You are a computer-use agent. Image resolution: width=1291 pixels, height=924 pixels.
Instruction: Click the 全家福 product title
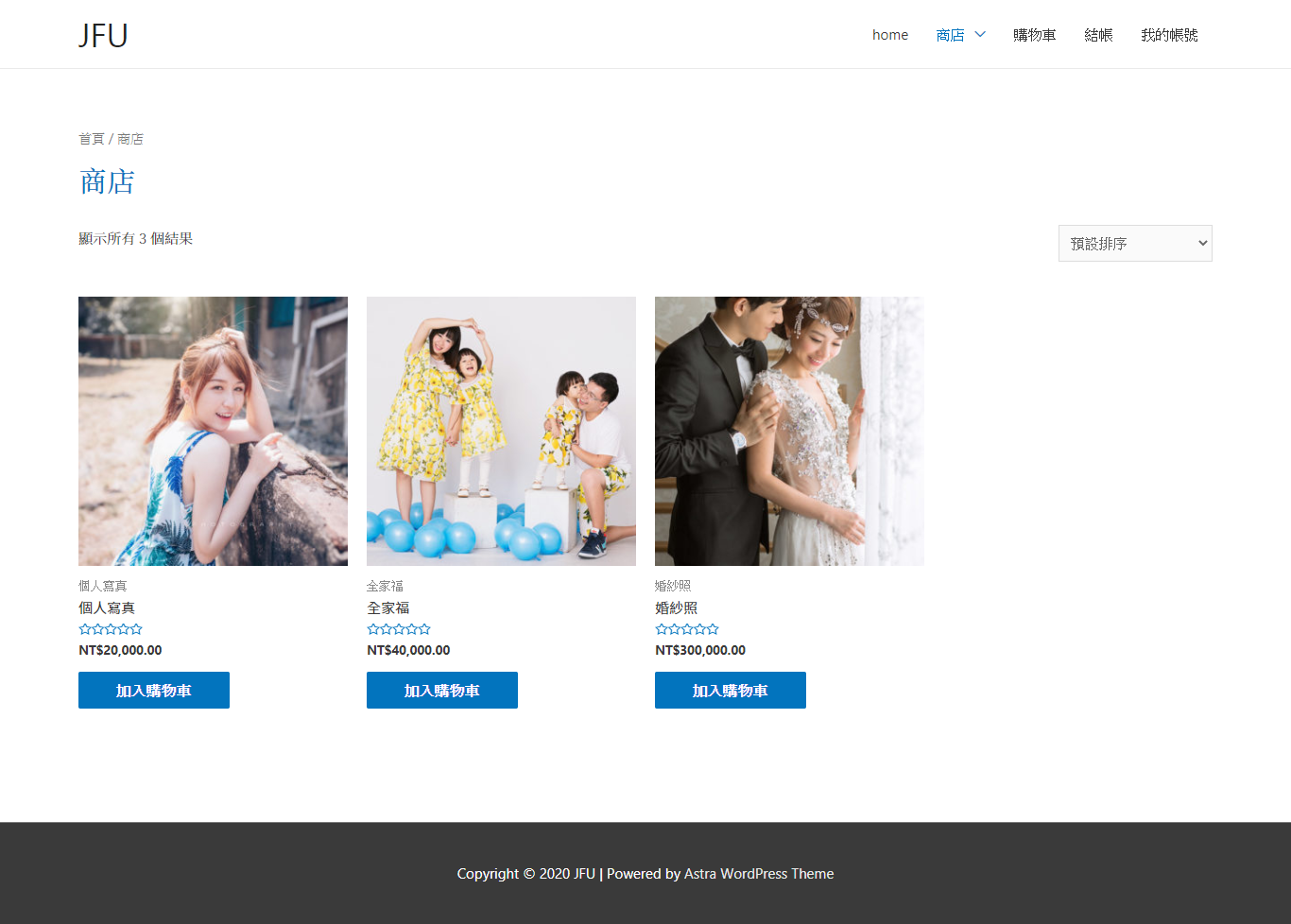click(388, 607)
